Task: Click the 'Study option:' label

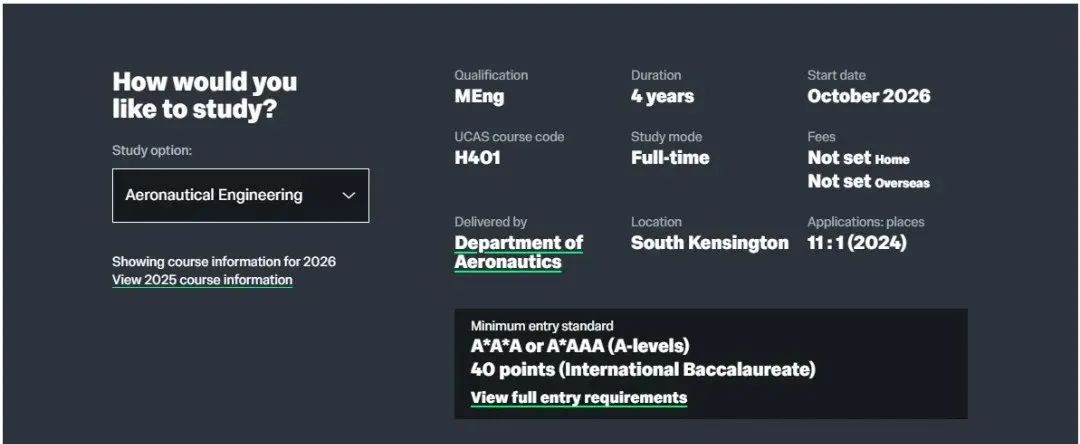Action: coord(152,151)
